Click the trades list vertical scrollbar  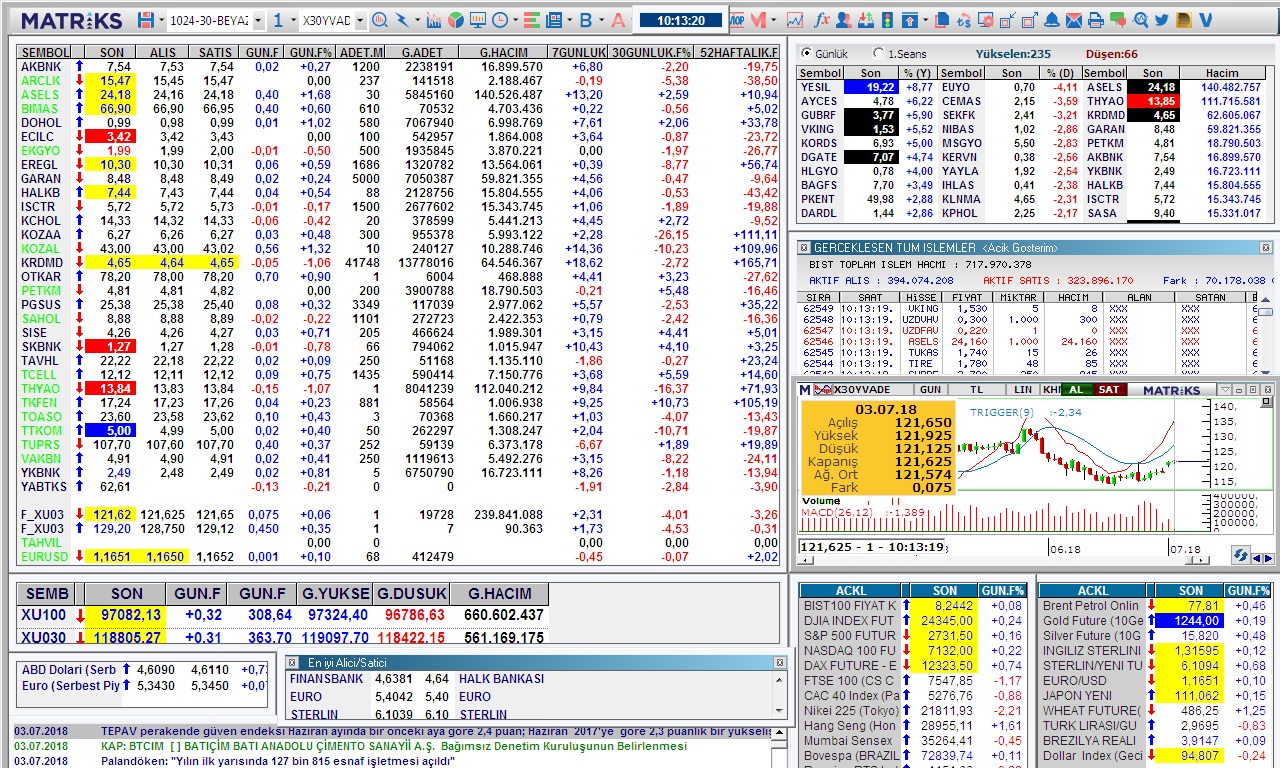(1266, 337)
